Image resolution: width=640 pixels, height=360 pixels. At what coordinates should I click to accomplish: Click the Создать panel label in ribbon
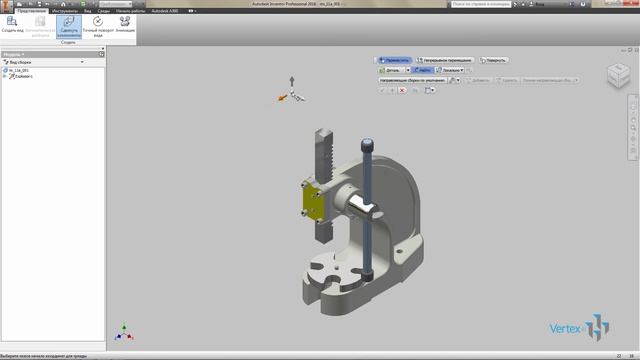[68, 42]
